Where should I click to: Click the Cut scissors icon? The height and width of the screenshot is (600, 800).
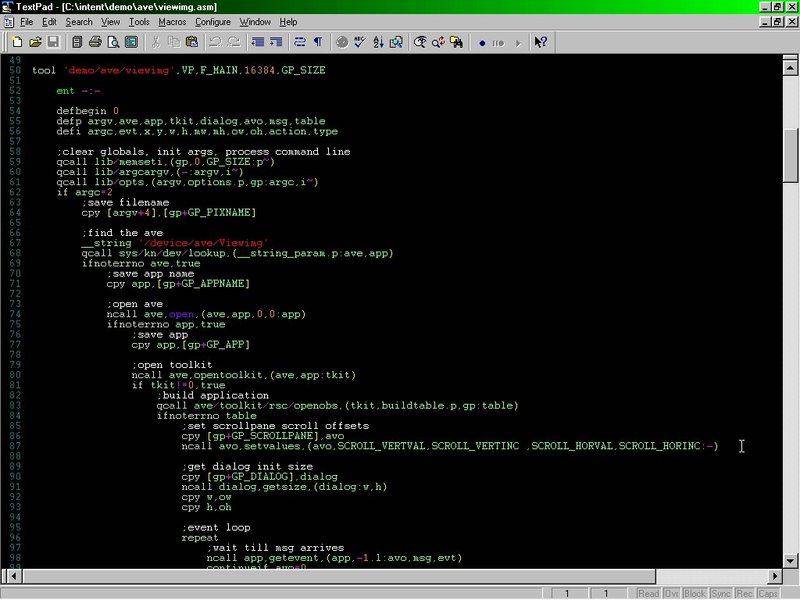click(x=156, y=42)
